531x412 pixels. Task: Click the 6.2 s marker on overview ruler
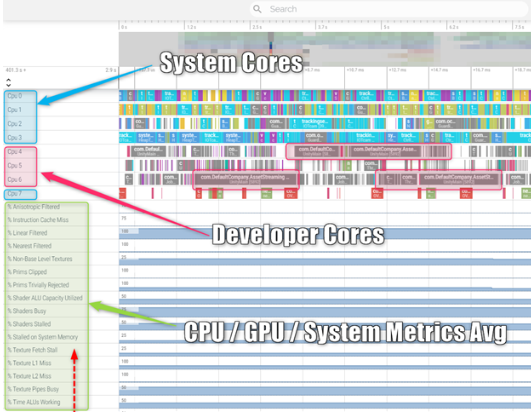454,27
